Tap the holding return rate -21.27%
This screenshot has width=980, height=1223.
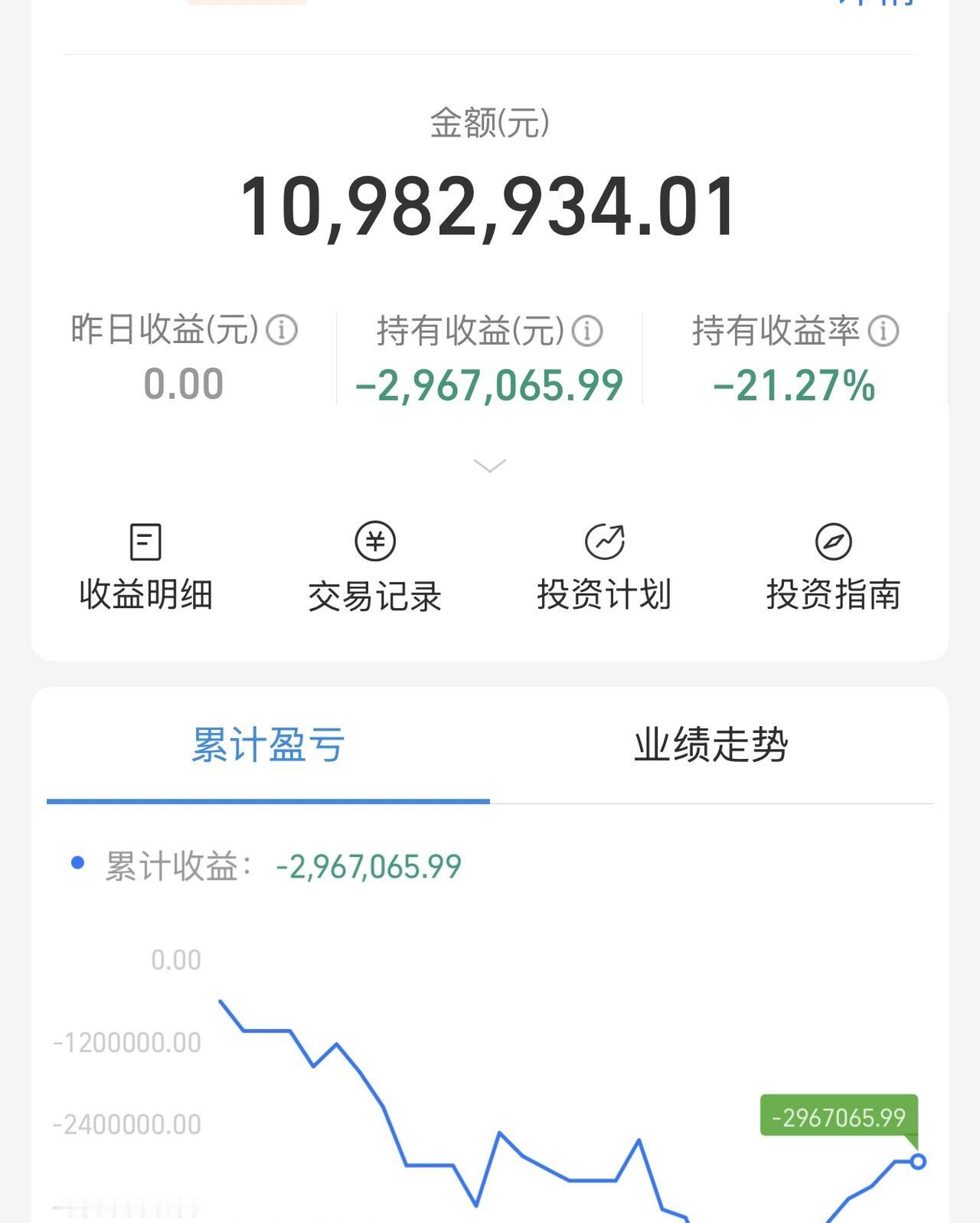point(794,385)
